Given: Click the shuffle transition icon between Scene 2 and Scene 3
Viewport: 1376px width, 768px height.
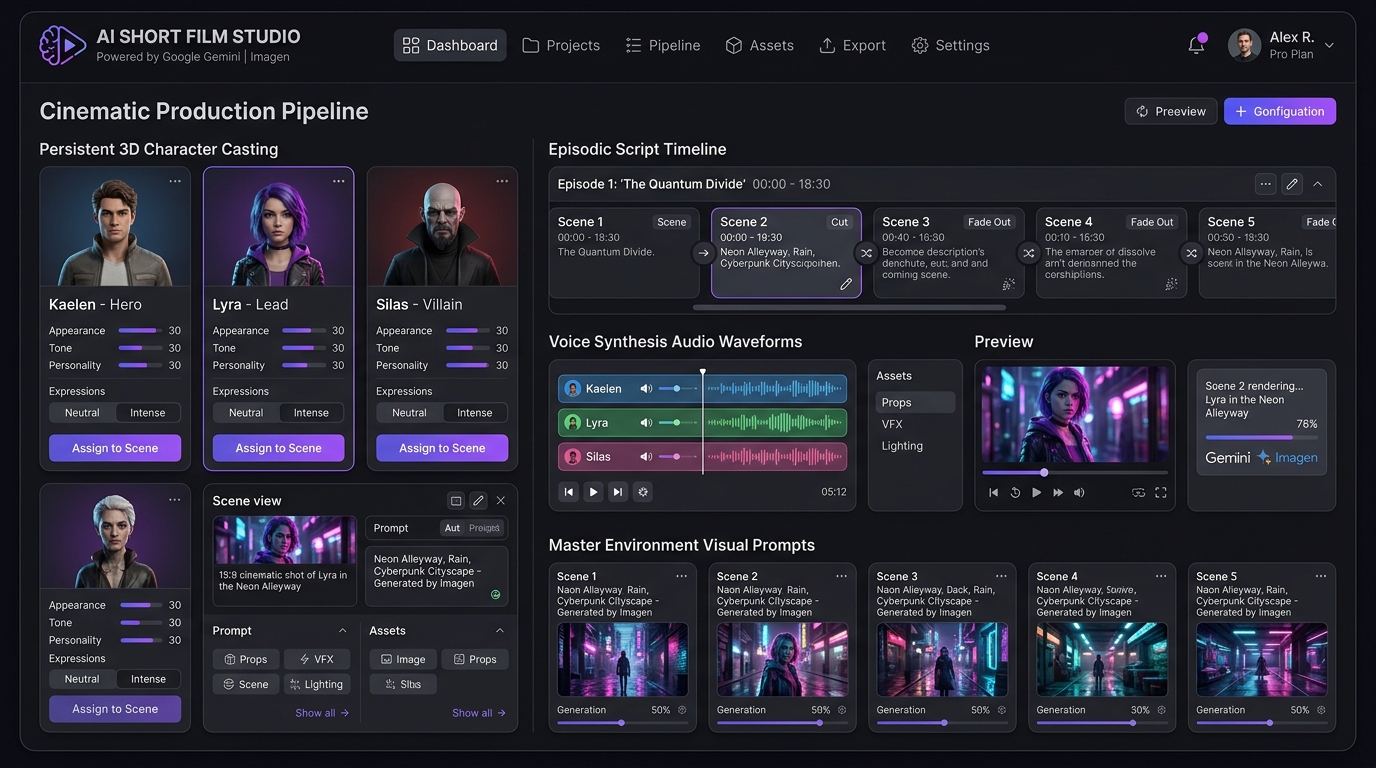Looking at the screenshot, I should pyautogui.click(x=866, y=253).
